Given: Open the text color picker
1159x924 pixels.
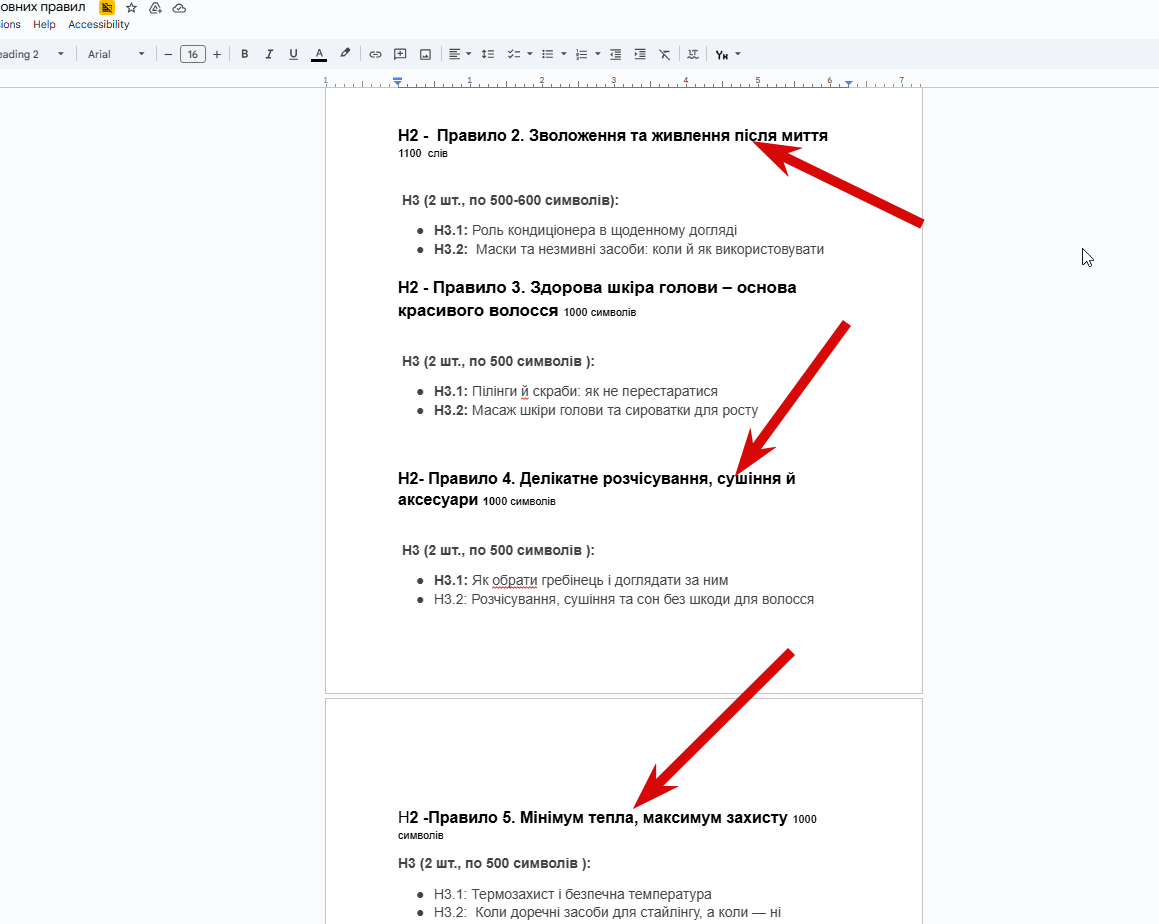Looking at the screenshot, I should 319,54.
